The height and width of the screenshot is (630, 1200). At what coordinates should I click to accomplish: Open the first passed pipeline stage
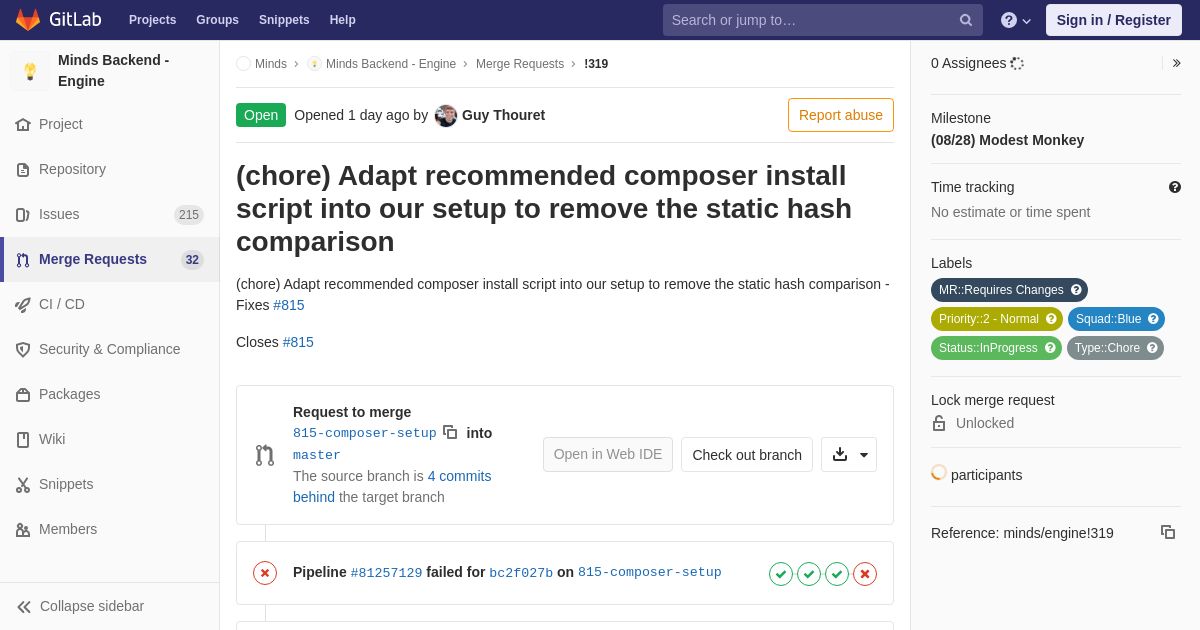781,574
